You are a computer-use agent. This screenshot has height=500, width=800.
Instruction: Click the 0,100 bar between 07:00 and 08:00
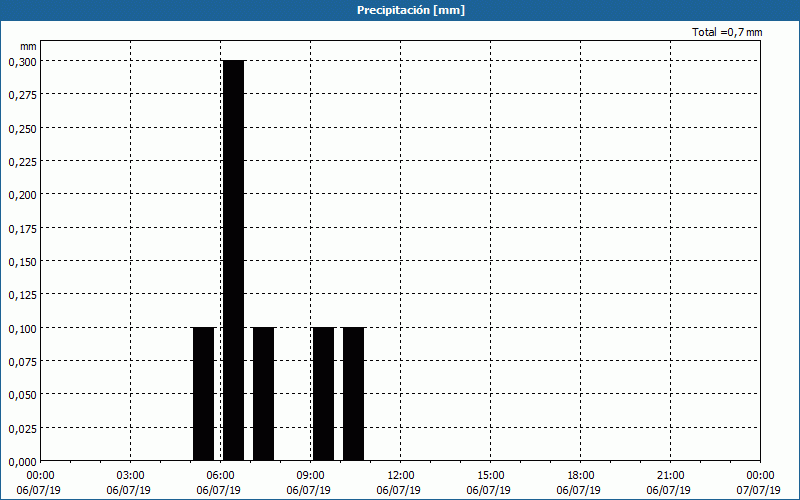pos(264,394)
